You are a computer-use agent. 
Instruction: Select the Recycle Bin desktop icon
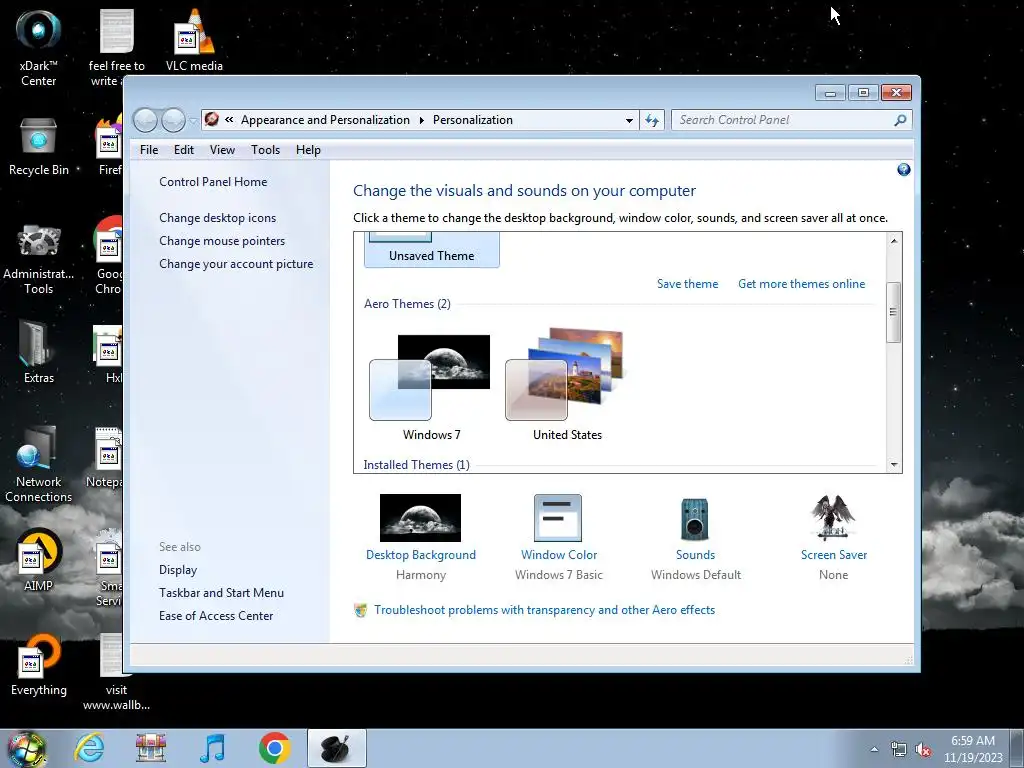click(39, 146)
